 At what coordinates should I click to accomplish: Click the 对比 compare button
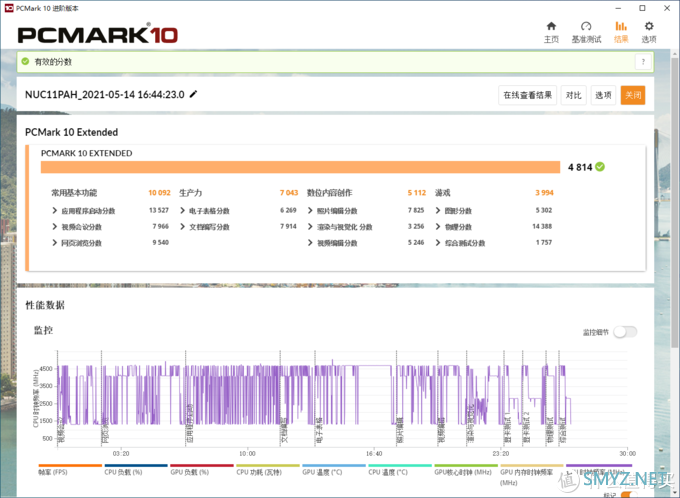point(573,95)
